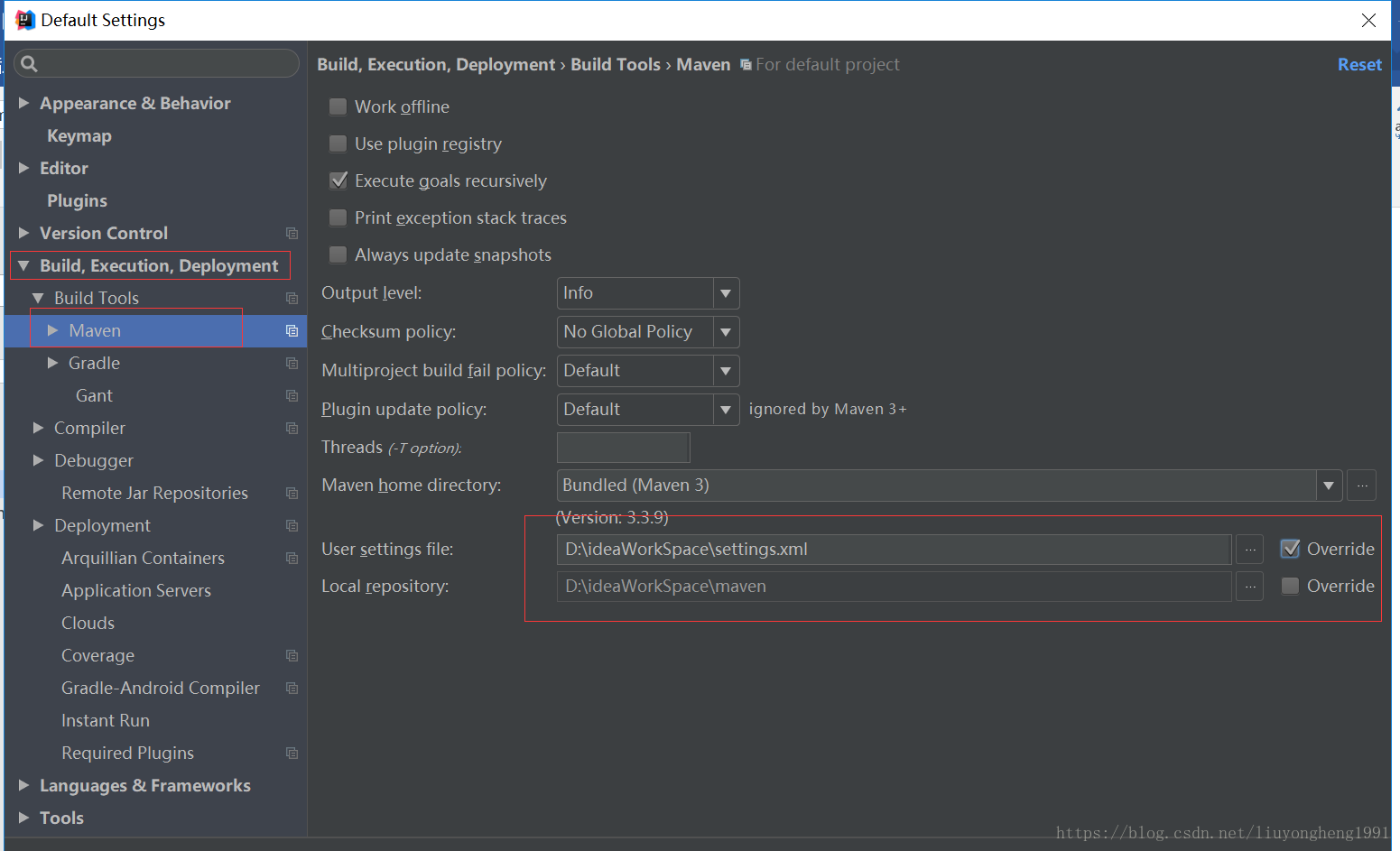Click the User settings file path field
The width and height of the screenshot is (1400, 851).
895,550
